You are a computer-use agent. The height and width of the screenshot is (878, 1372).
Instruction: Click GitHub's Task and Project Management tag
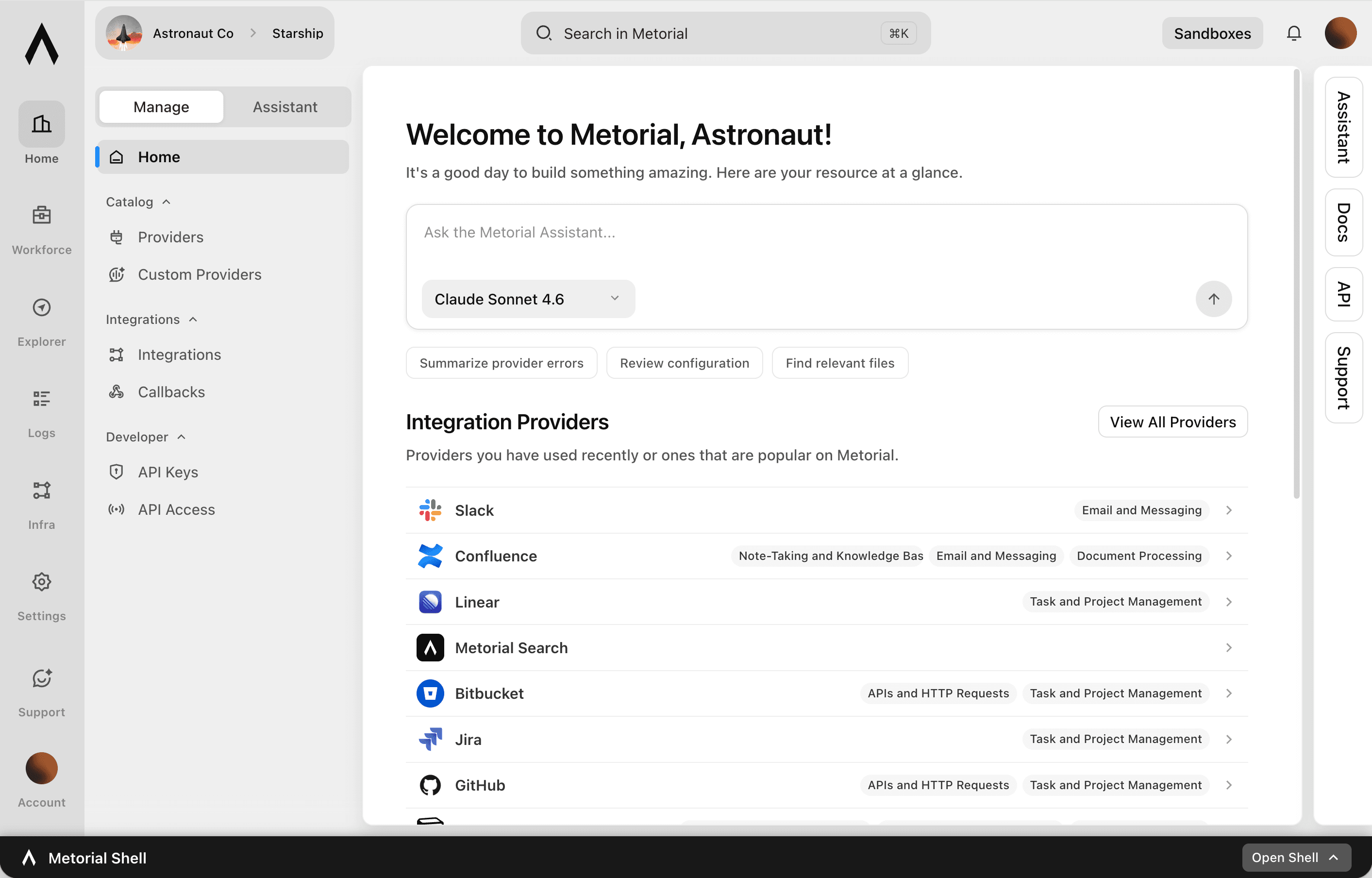(1116, 785)
